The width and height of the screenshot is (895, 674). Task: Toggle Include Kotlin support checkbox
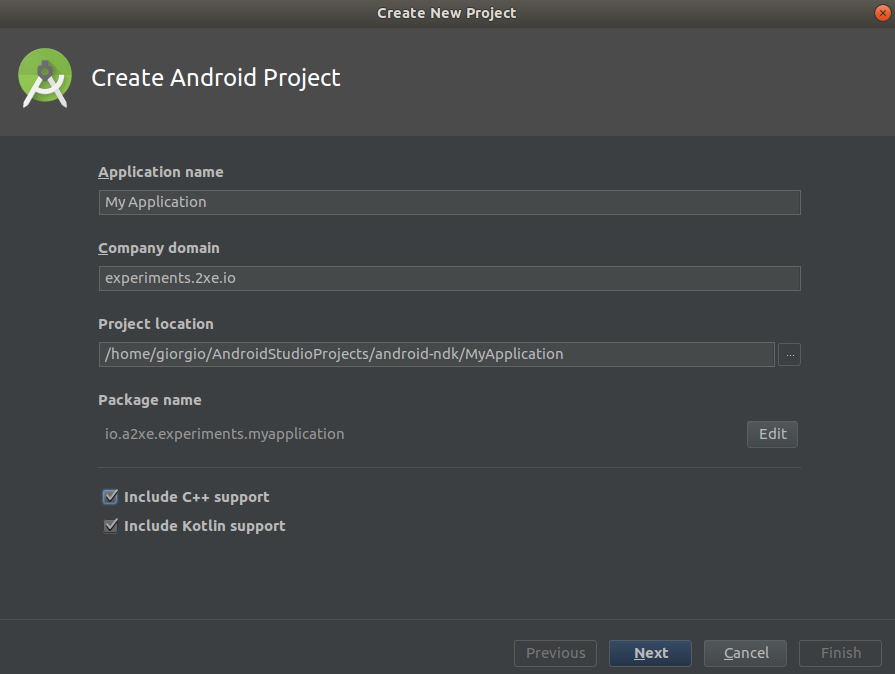[x=110, y=526]
